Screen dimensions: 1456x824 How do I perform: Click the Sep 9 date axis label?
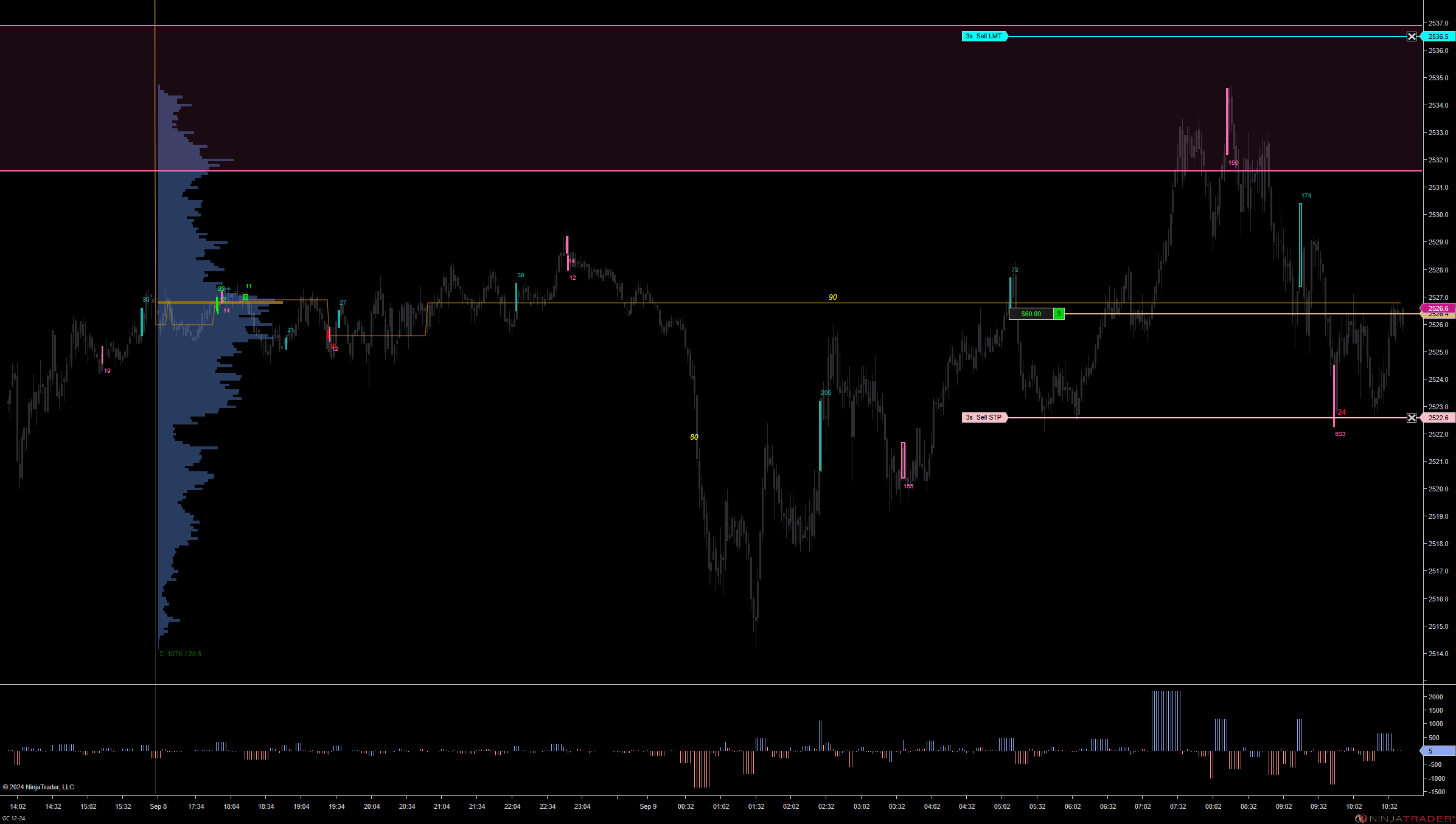[x=648, y=806]
